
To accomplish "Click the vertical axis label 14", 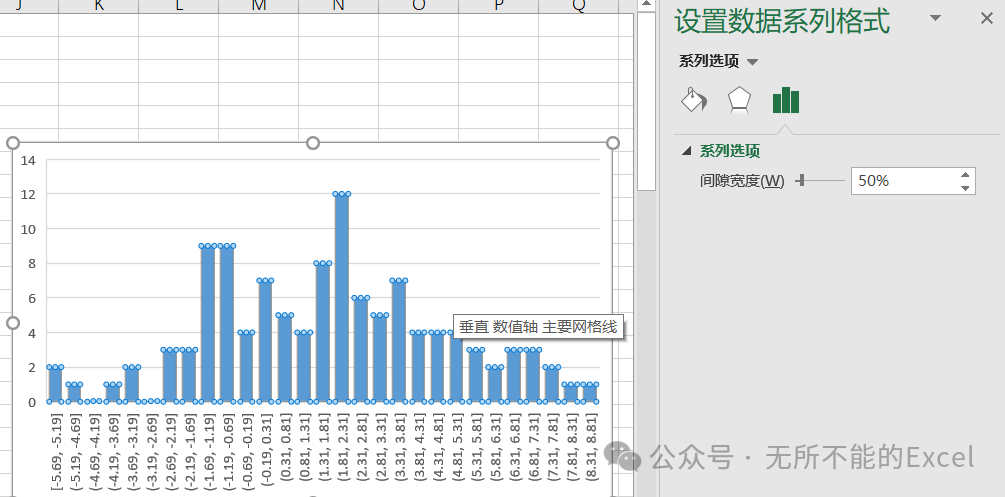I will tap(28, 160).
